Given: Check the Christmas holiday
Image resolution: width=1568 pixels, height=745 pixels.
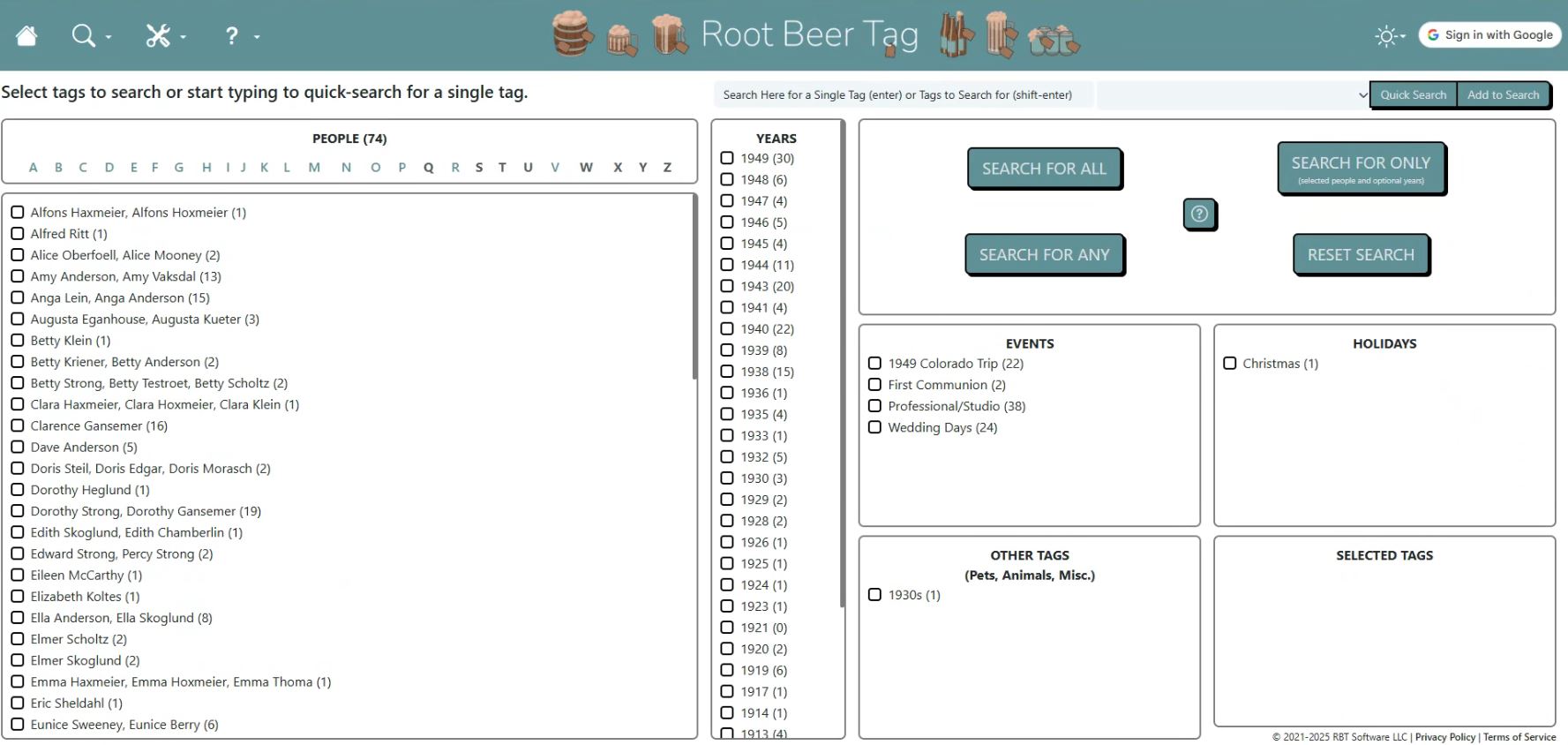Looking at the screenshot, I should click(1230, 363).
